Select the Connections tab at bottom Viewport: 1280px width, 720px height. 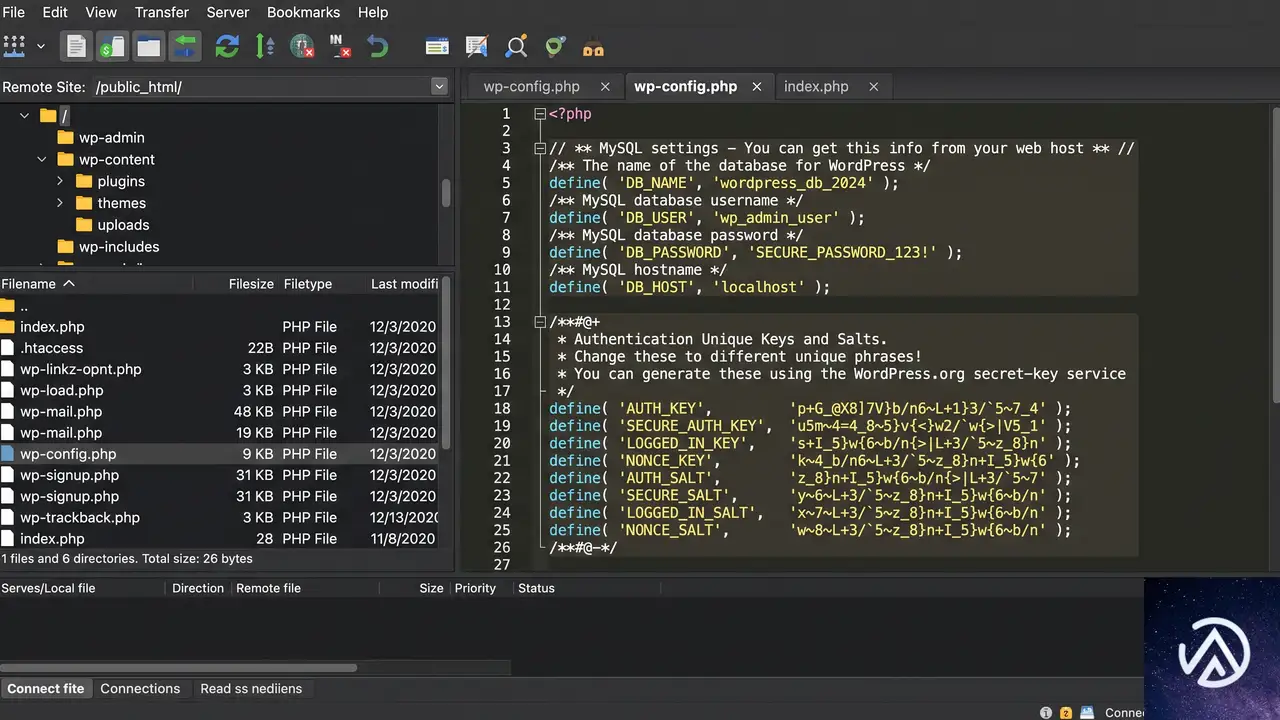[x=140, y=688]
